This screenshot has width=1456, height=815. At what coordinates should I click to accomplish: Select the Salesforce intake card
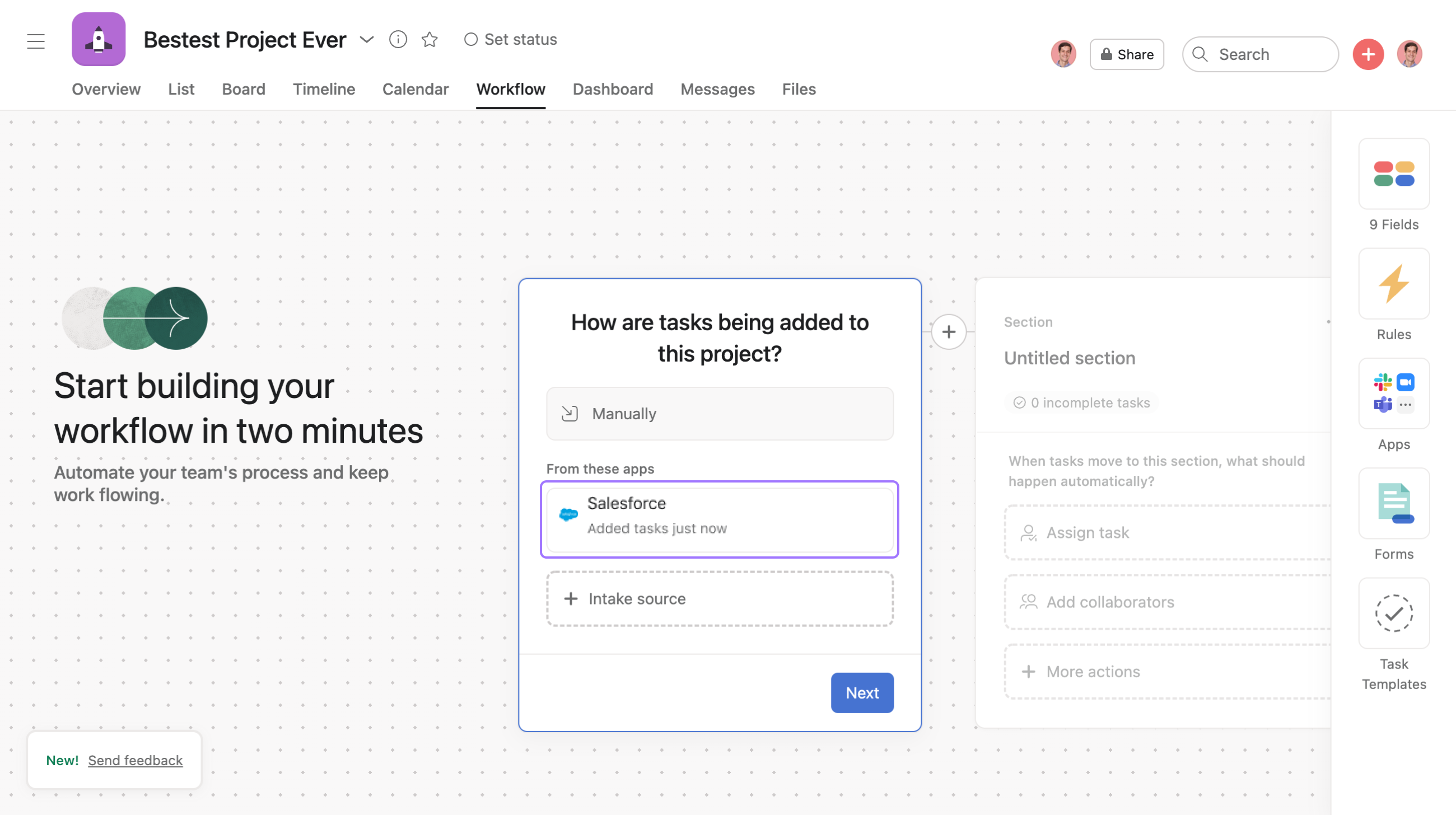click(x=720, y=519)
